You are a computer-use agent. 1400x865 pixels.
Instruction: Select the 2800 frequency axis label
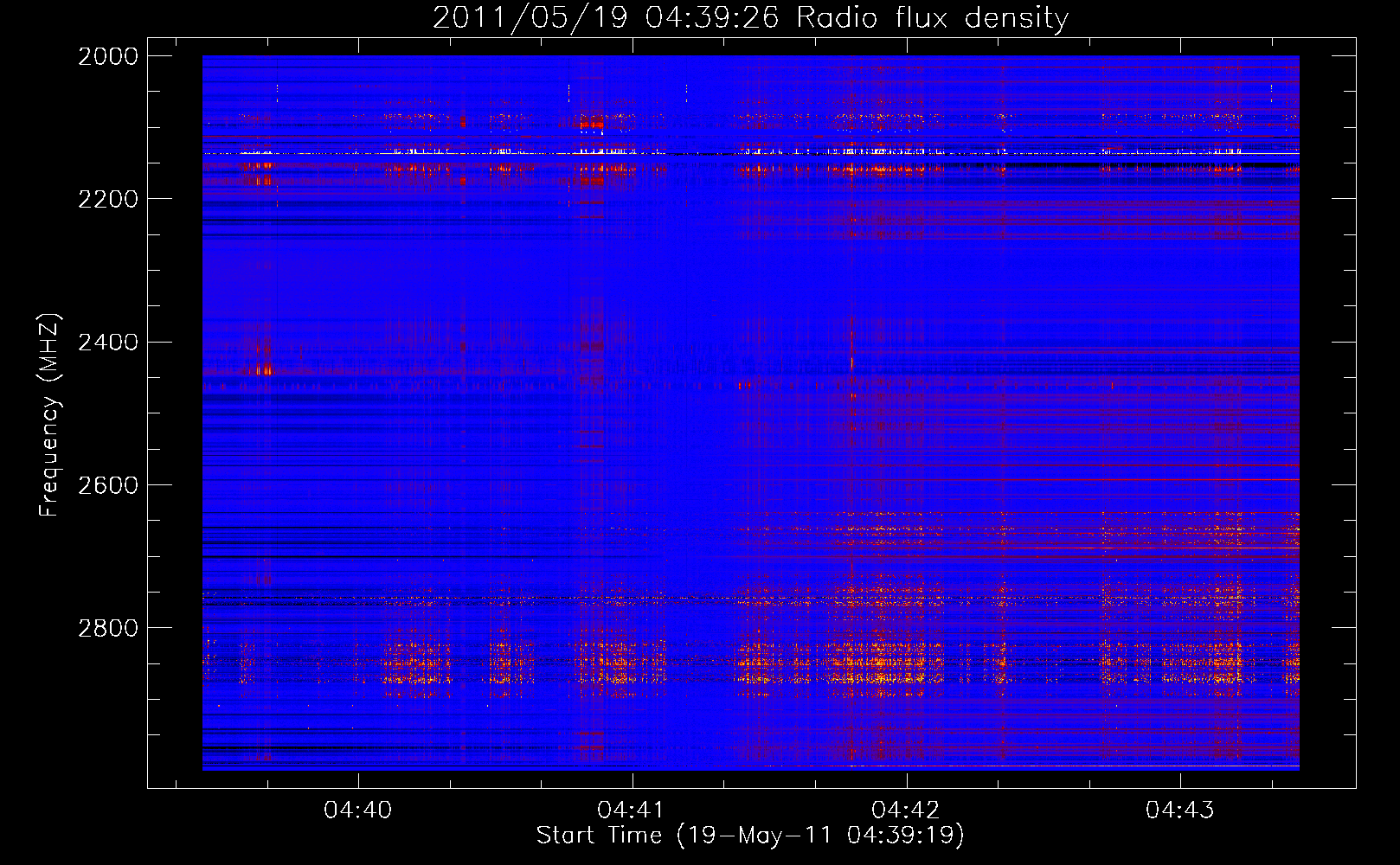point(108,628)
